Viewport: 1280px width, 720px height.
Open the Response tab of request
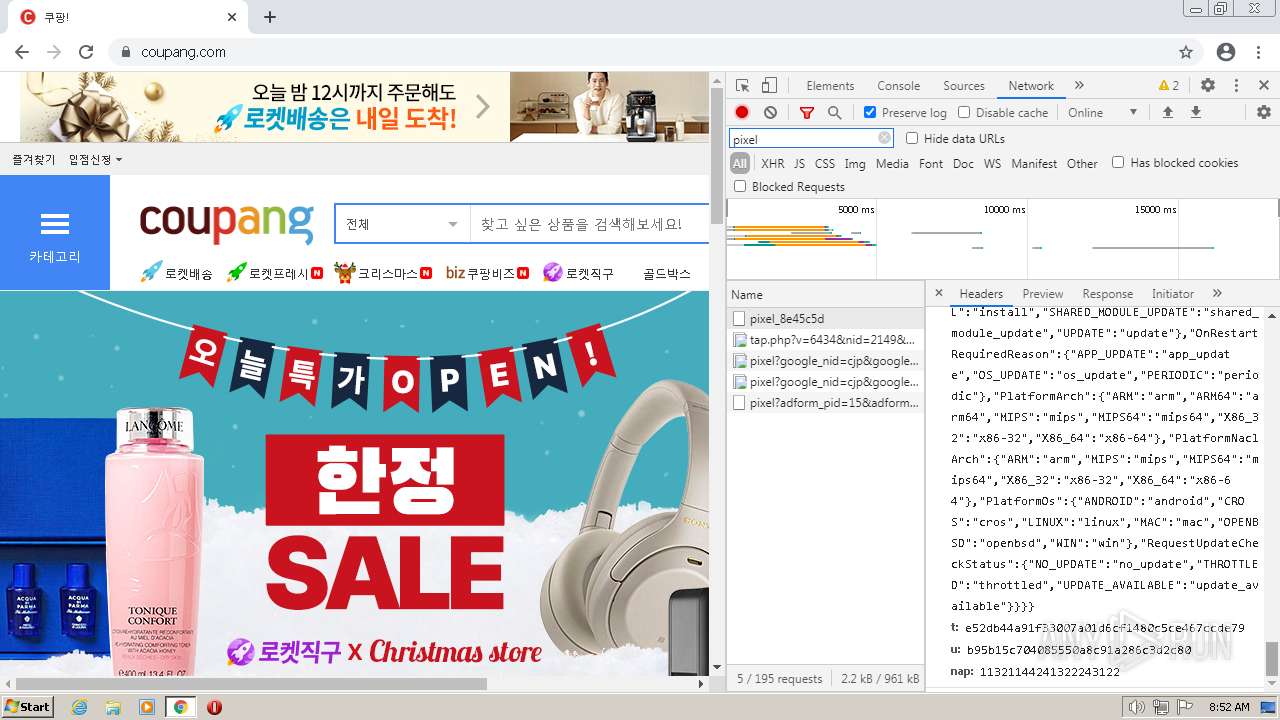(1107, 294)
